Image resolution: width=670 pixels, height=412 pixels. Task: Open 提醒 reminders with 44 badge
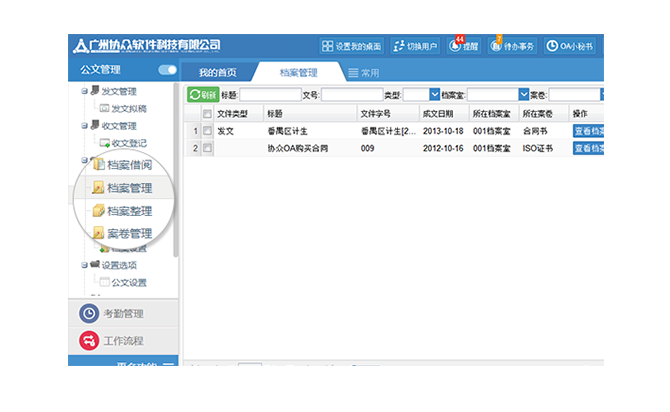(463, 46)
